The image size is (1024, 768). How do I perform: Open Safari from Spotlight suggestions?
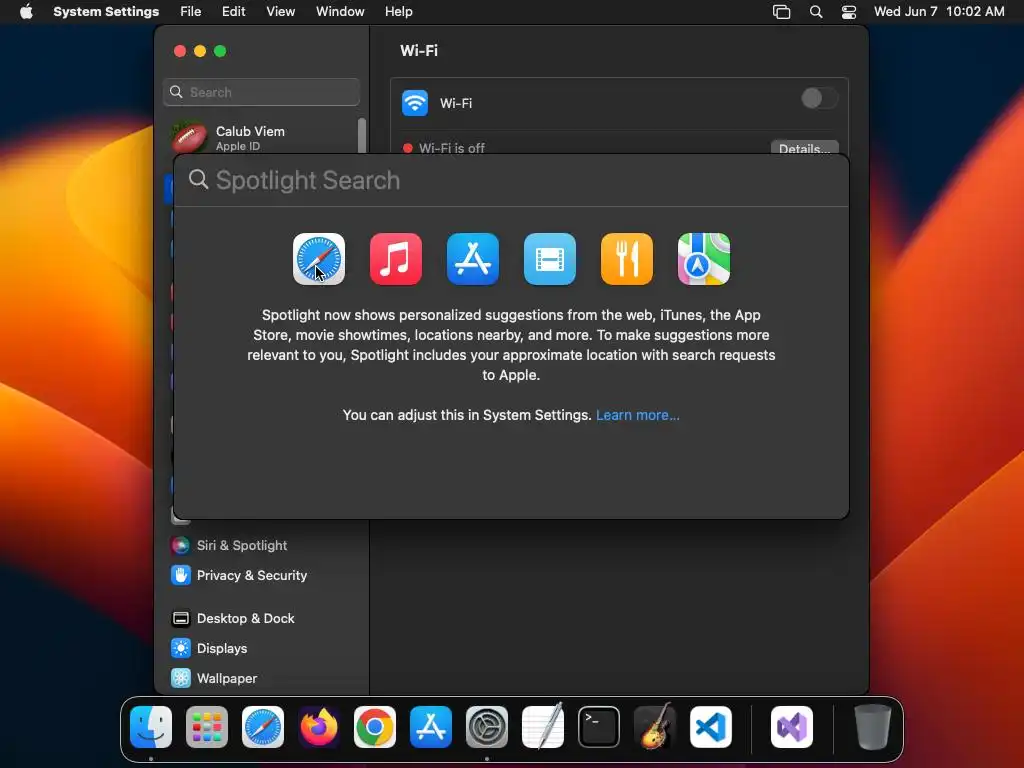click(319, 259)
